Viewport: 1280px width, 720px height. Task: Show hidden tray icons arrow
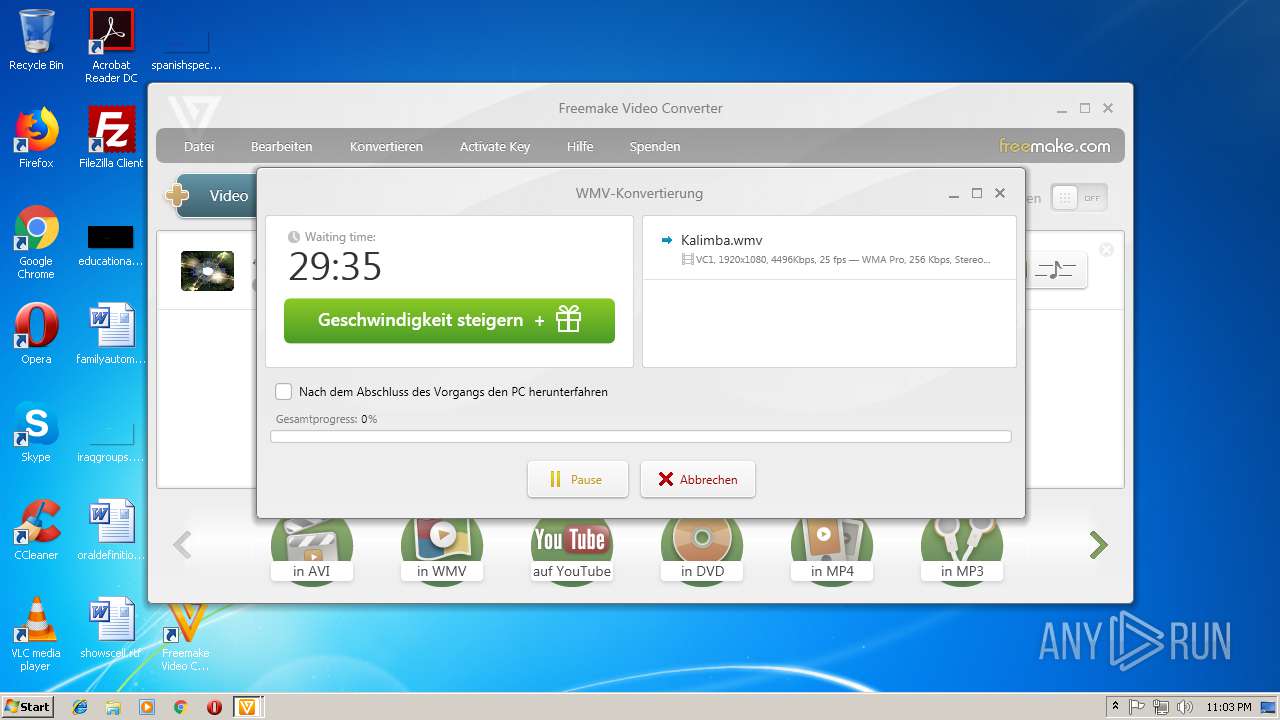click(1115, 707)
